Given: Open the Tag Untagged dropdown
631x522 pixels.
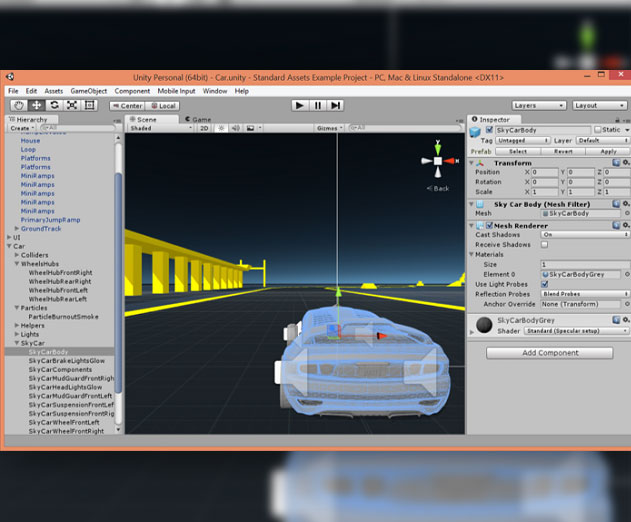Looking at the screenshot, I should (523, 140).
